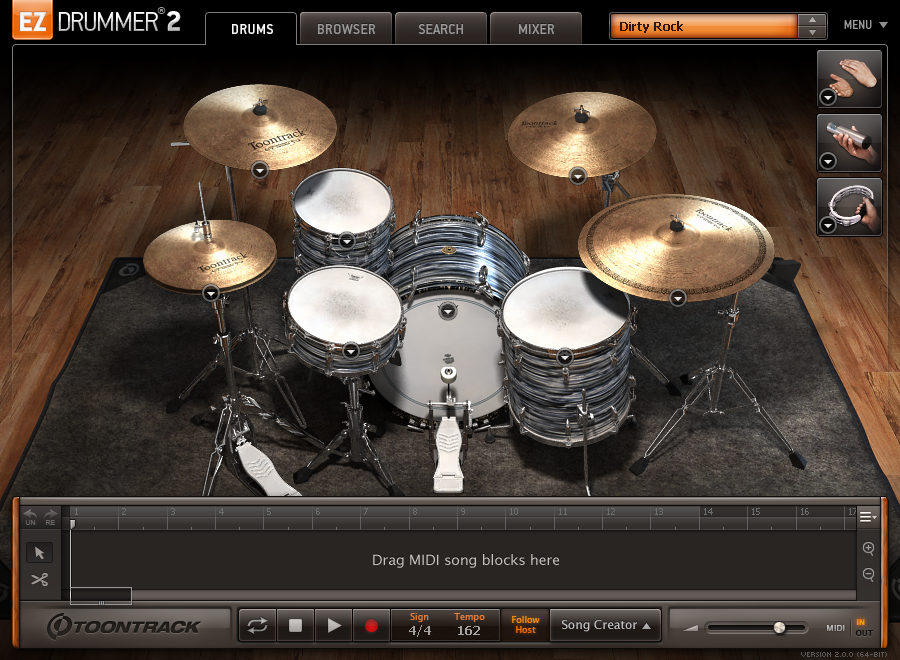This screenshot has height=660, width=900.
Task: Toggle Follow Host
Action: pyautogui.click(x=525, y=624)
